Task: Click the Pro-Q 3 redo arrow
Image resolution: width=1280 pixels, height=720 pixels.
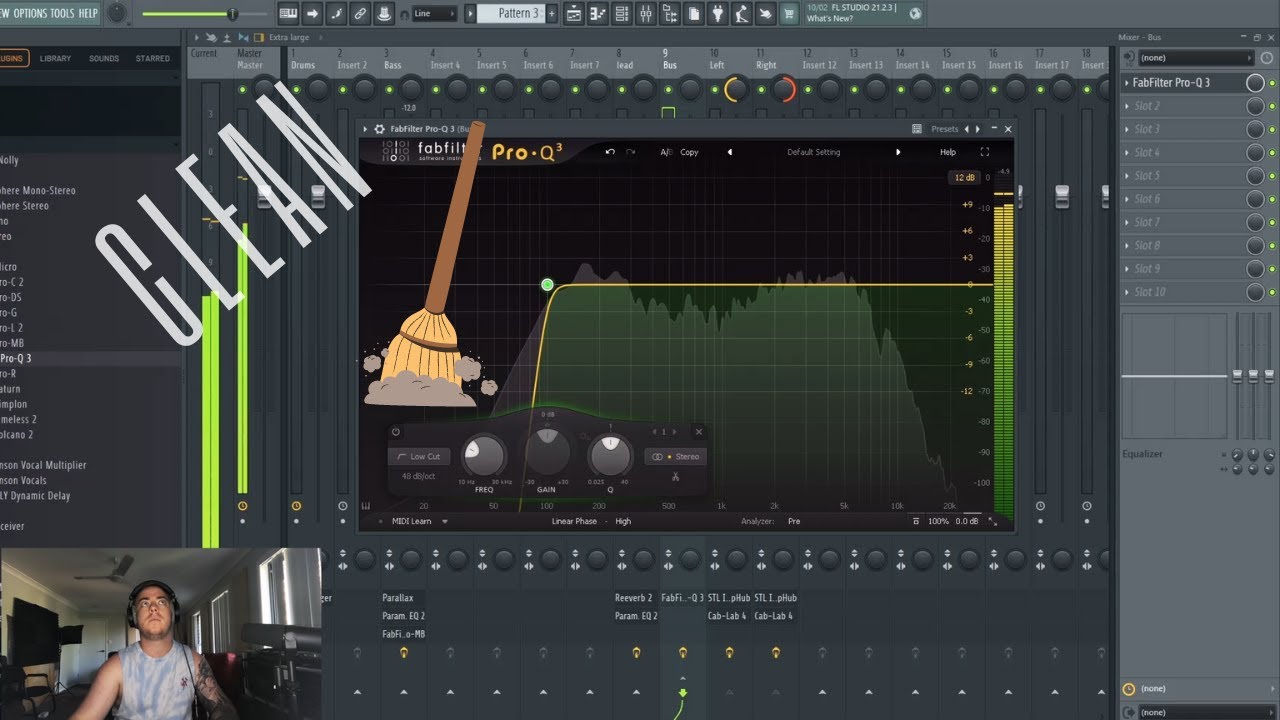Action: click(x=630, y=152)
